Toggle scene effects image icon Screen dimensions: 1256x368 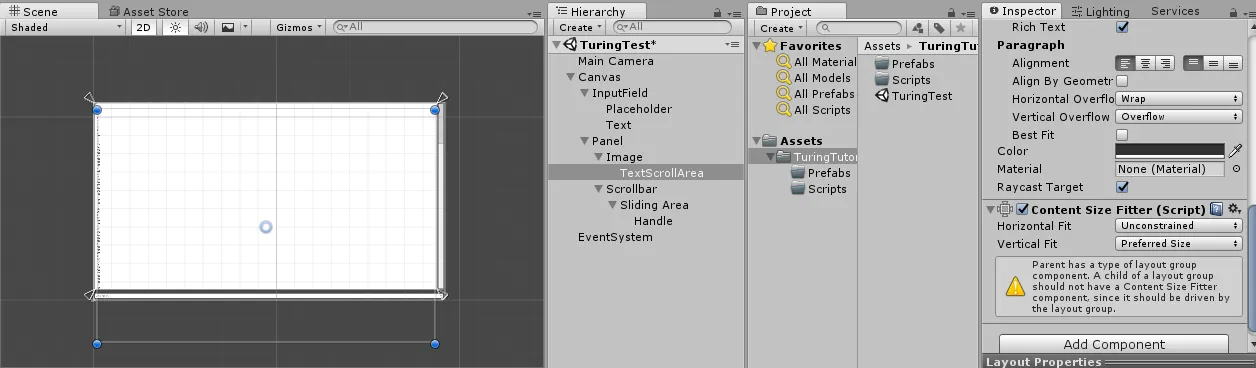click(x=228, y=27)
